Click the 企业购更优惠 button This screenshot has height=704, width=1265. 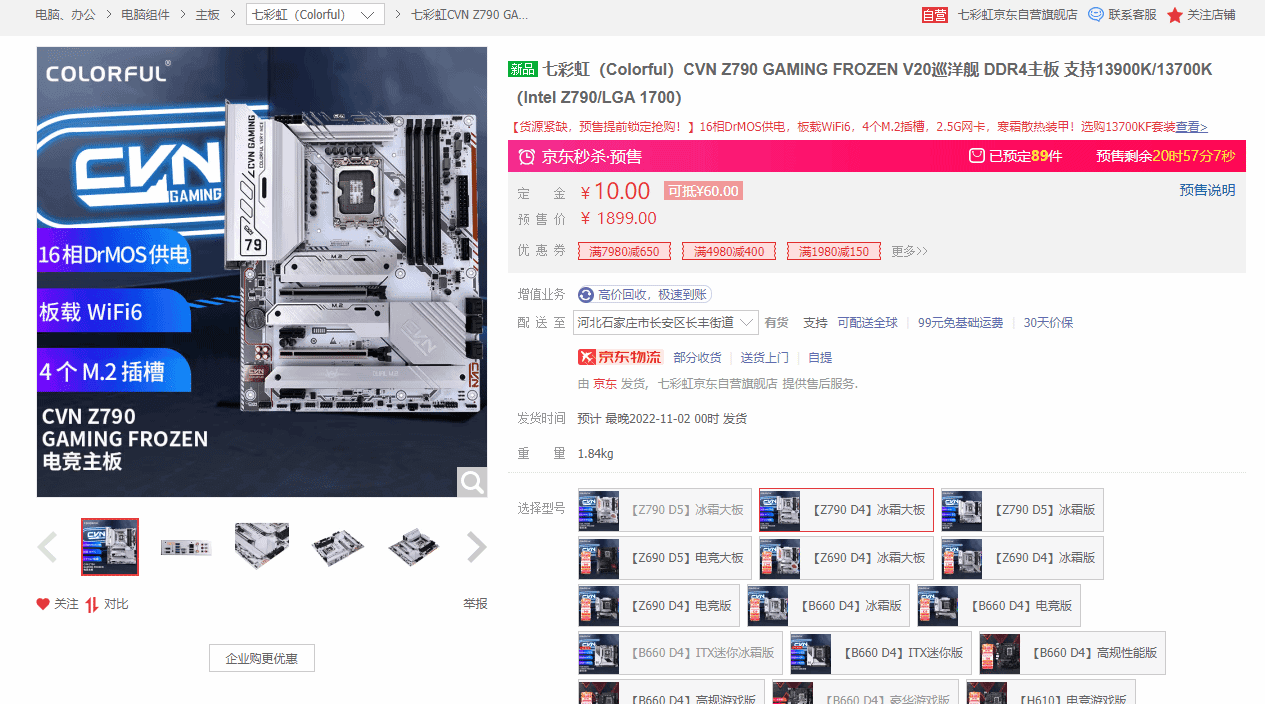pos(262,658)
